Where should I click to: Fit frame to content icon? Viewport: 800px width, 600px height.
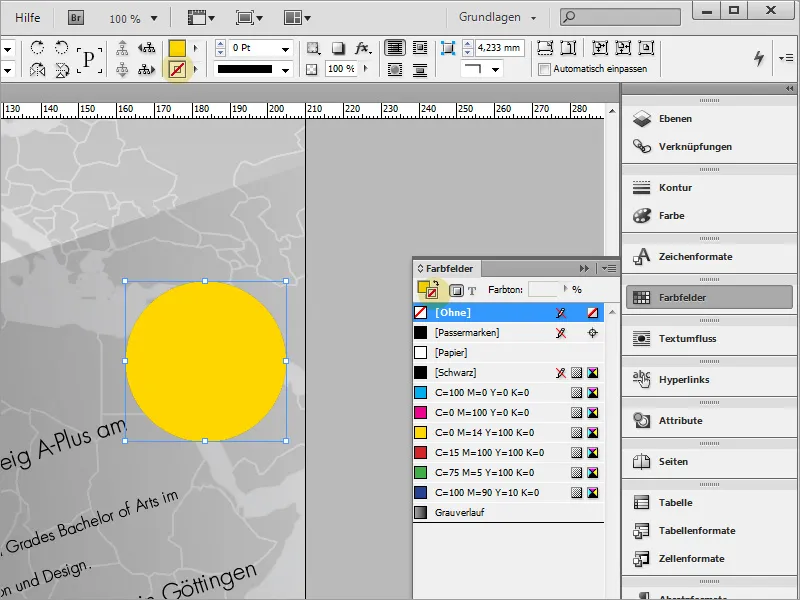click(x=623, y=48)
